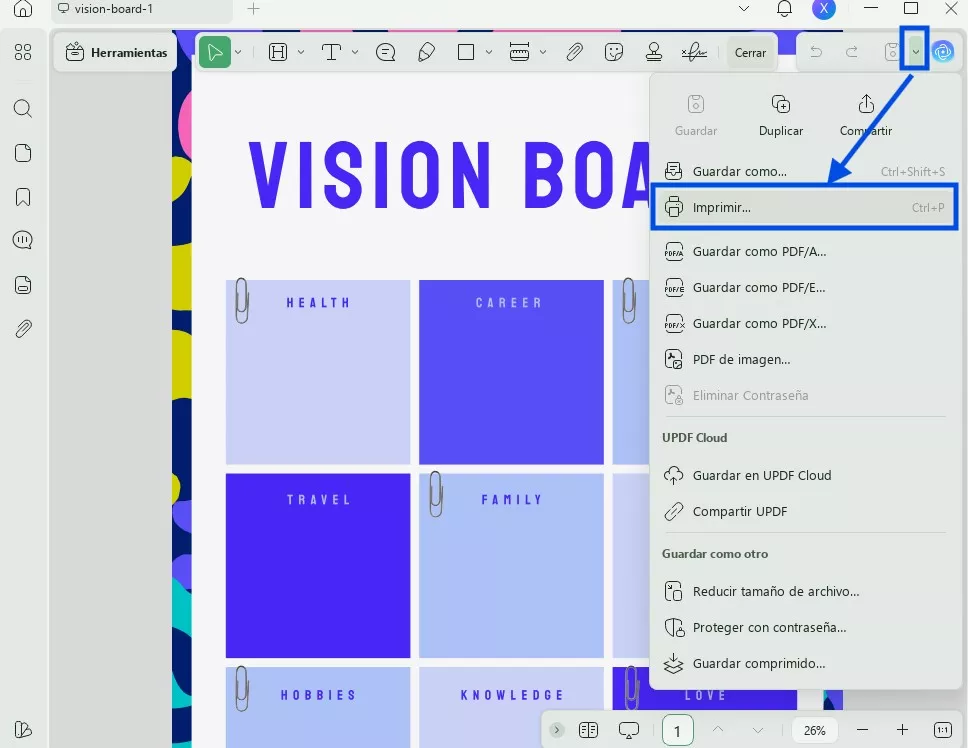Open the form fields sidebar icon
This screenshot has height=748, width=968.
[x=23, y=285]
